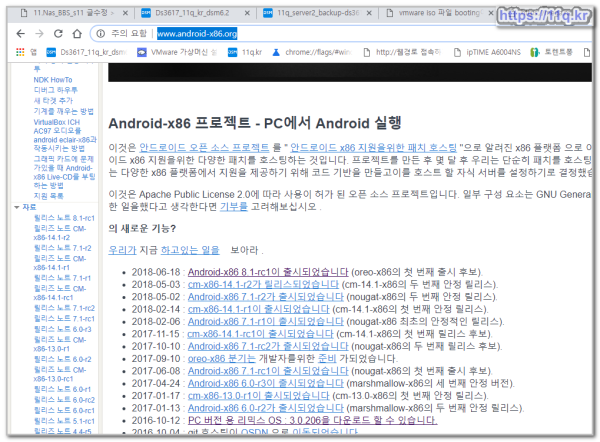The width and height of the screenshot is (600, 442).
Task: Open 안드로이드 x86 지원을위한 패치 호스팅 link
Action: pyautogui.click(x=373, y=147)
